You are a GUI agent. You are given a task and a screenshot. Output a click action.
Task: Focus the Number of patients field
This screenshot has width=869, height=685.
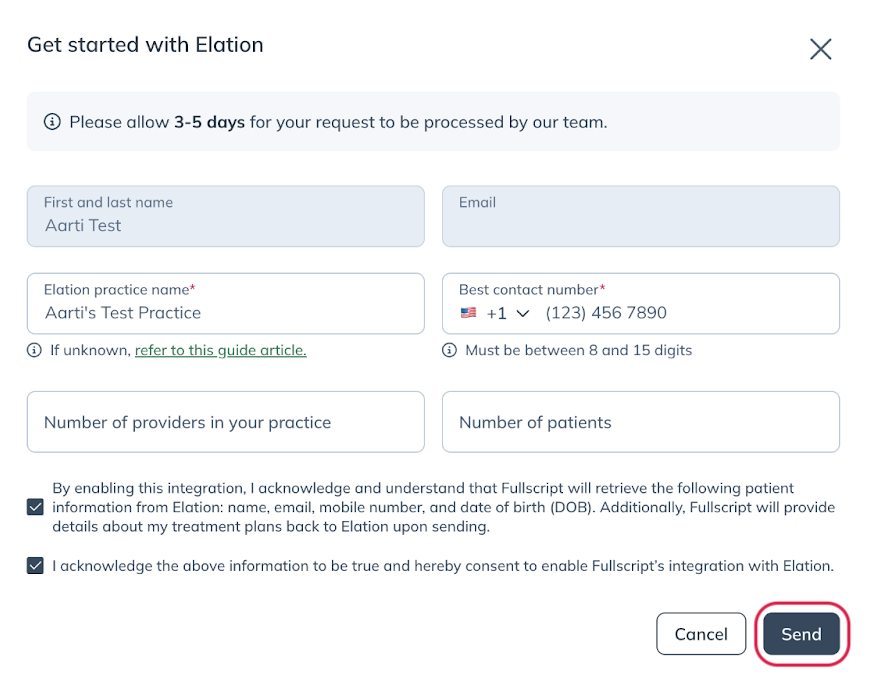coord(641,422)
